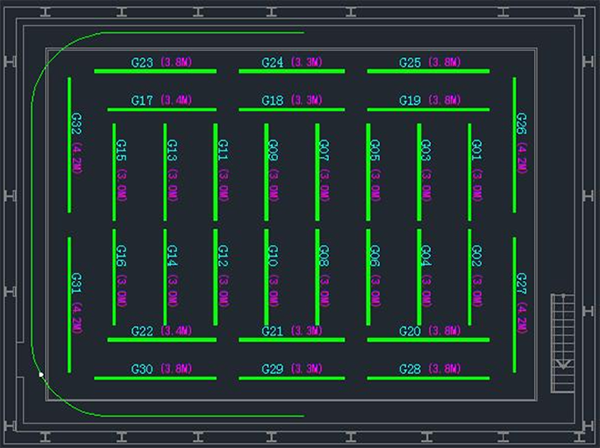Screen dimensions: 600x448
Task: Select the G03 text
Action: coord(426,150)
